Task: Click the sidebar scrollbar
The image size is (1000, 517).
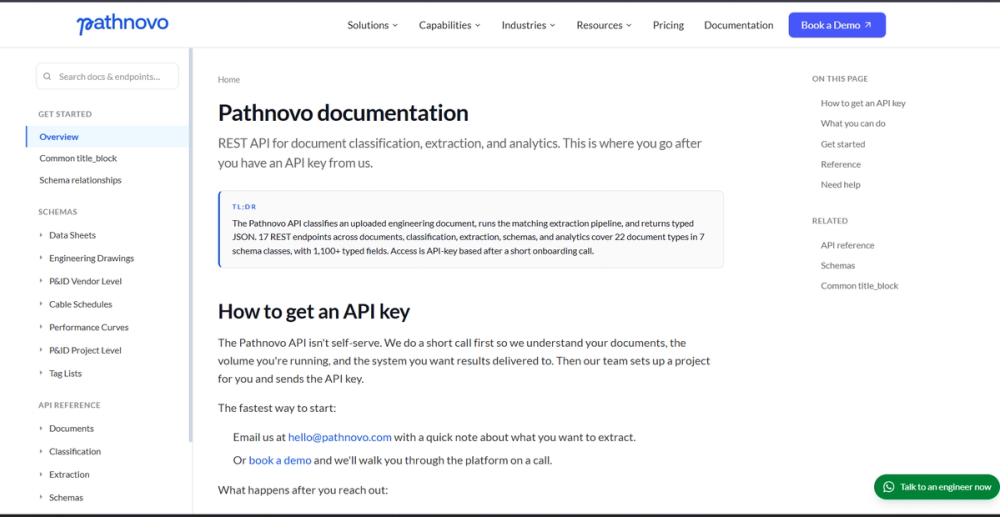Action: click(x=190, y=245)
